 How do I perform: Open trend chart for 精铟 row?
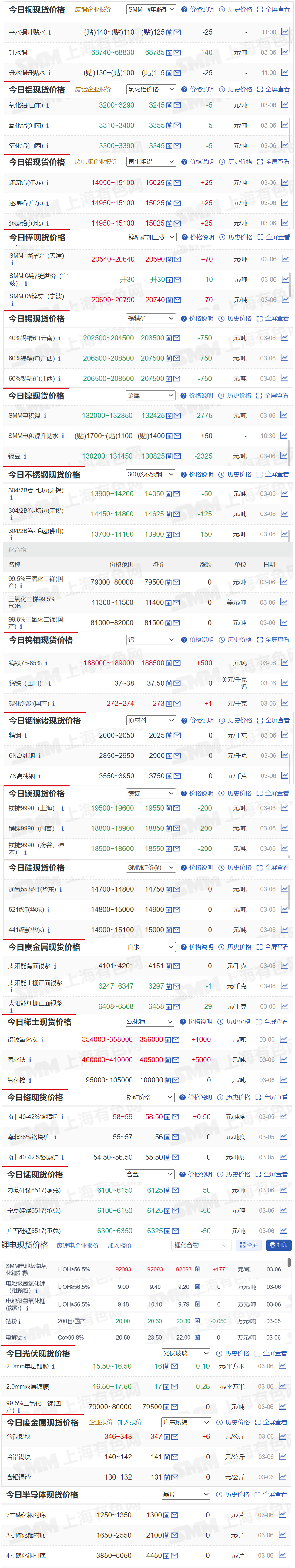(285, 735)
